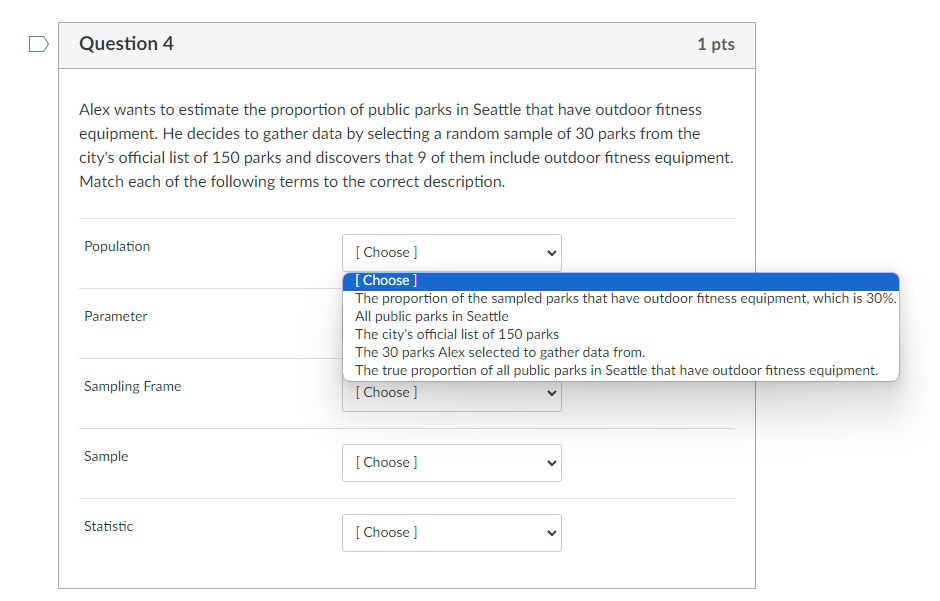Click the "Question 4" heading
Image resolution: width=940 pixels, height=601 pixels.
[126, 44]
